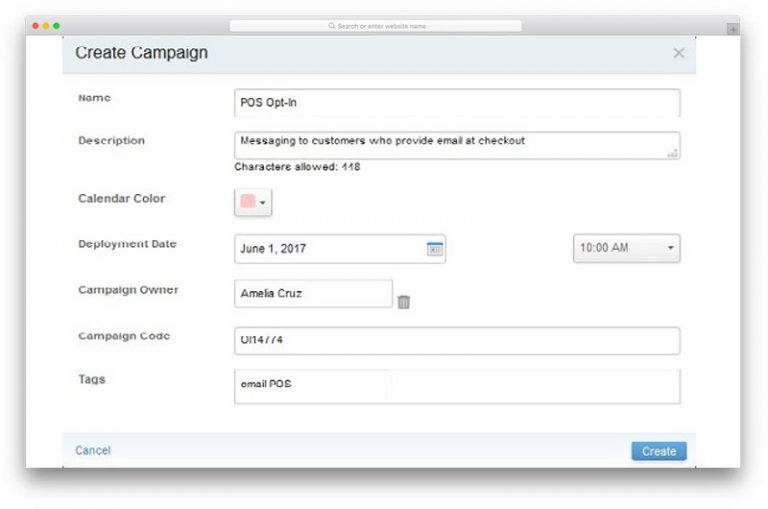Delete campaign owner with trash icon
This screenshot has height=509, width=768.
point(404,301)
